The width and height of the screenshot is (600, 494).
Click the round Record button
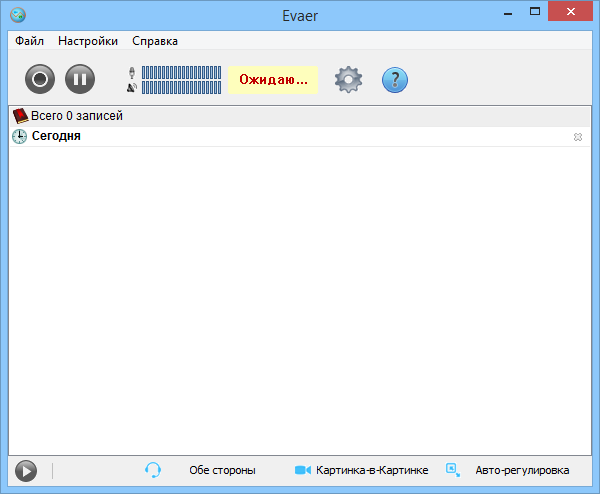tap(40, 79)
